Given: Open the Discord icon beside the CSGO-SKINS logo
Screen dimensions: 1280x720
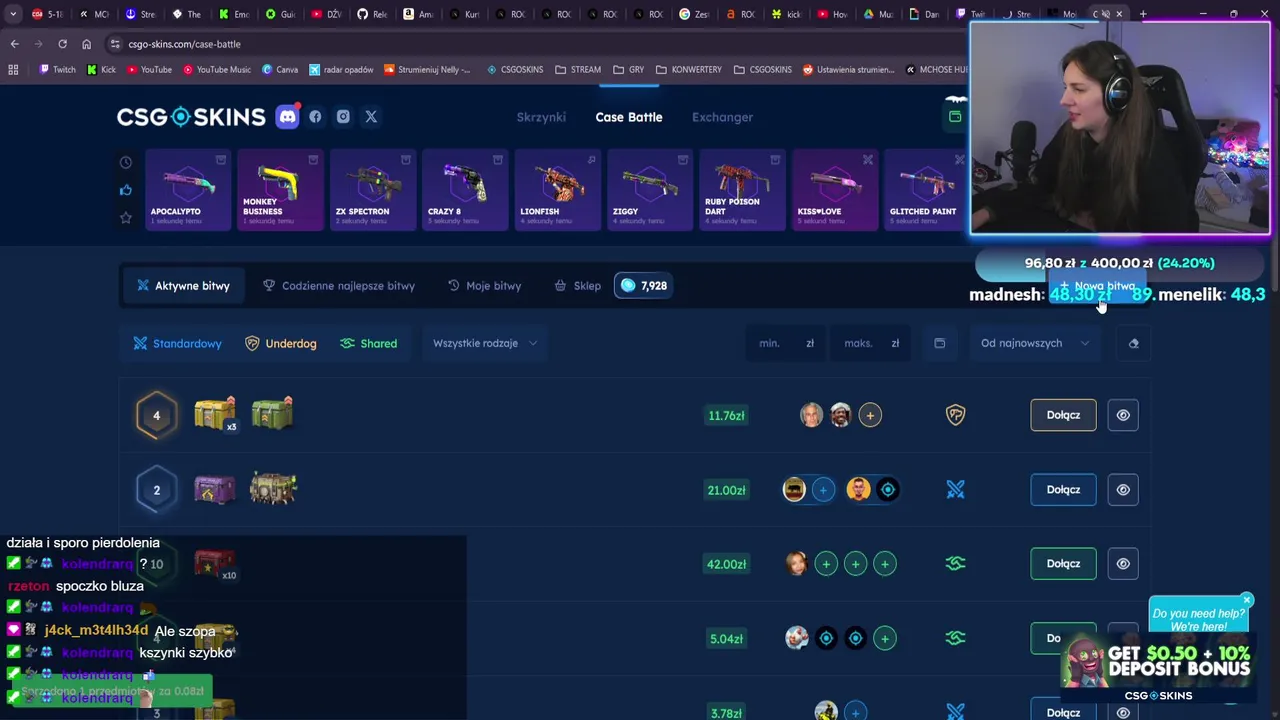Looking at the screenshot, I should [287, 117].
